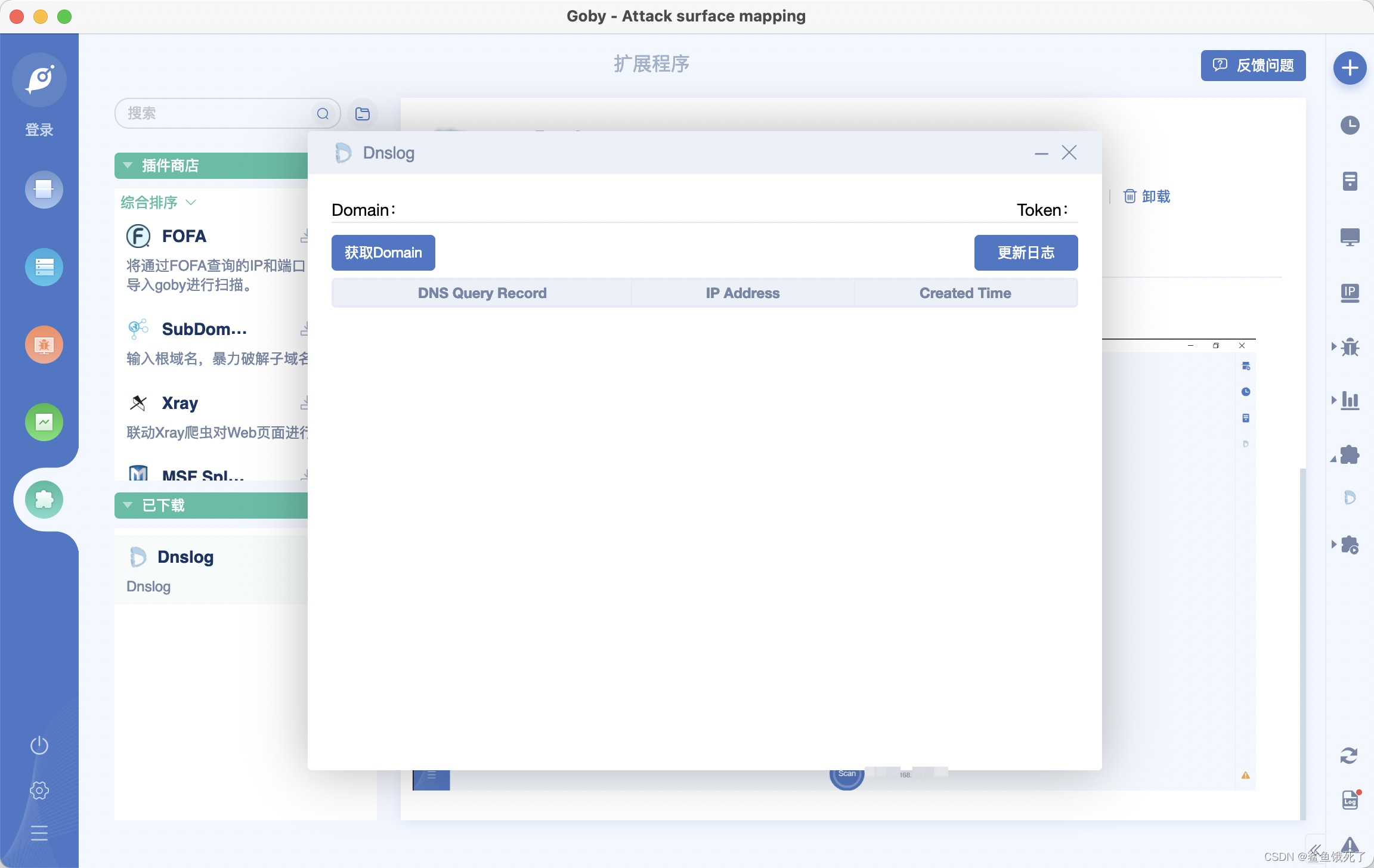The image size is (1374, 868).
Task: Click the 获取Domain button
Action: (x=383, y=253)
